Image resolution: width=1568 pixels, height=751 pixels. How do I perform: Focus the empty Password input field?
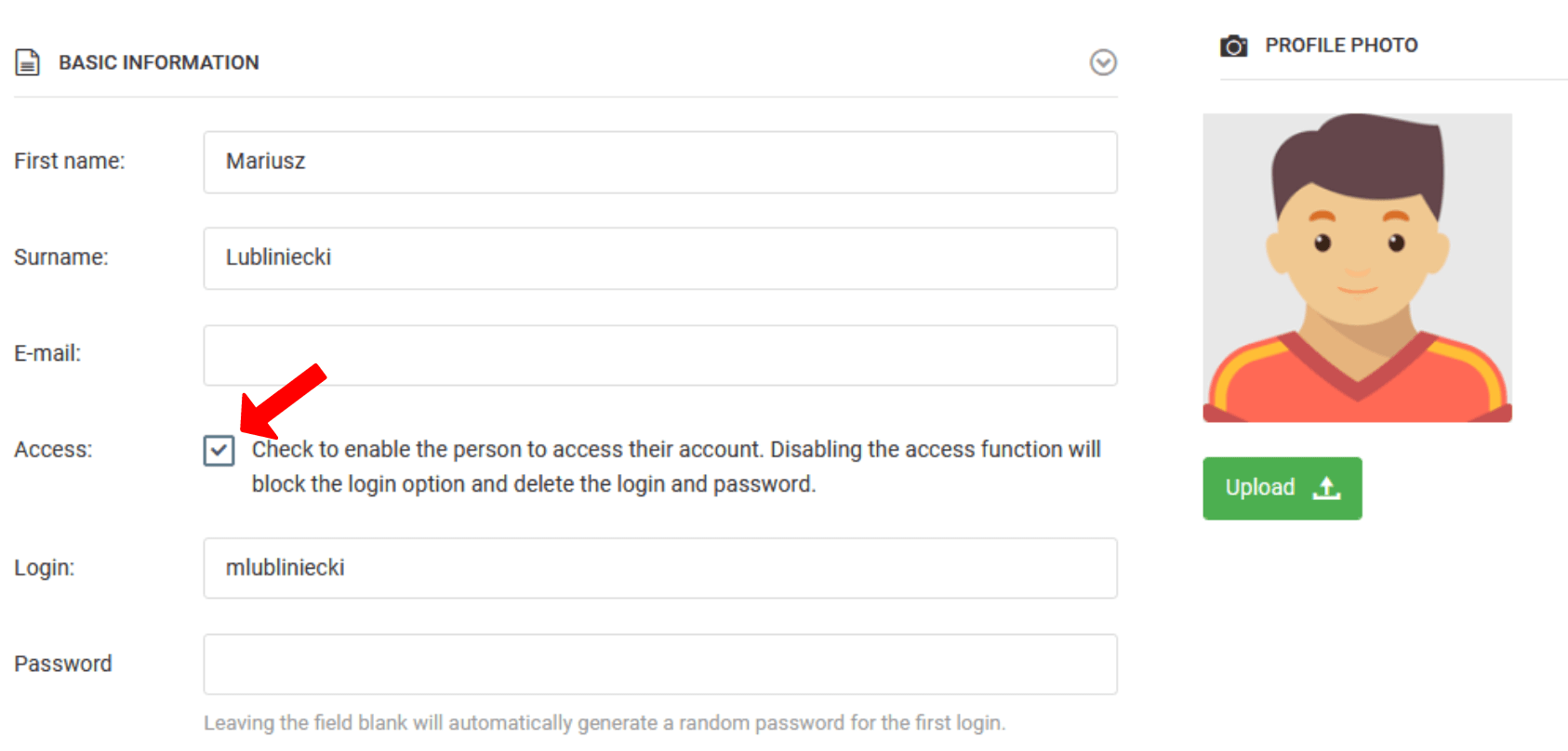pyautogui.click(x=660, y=665)
